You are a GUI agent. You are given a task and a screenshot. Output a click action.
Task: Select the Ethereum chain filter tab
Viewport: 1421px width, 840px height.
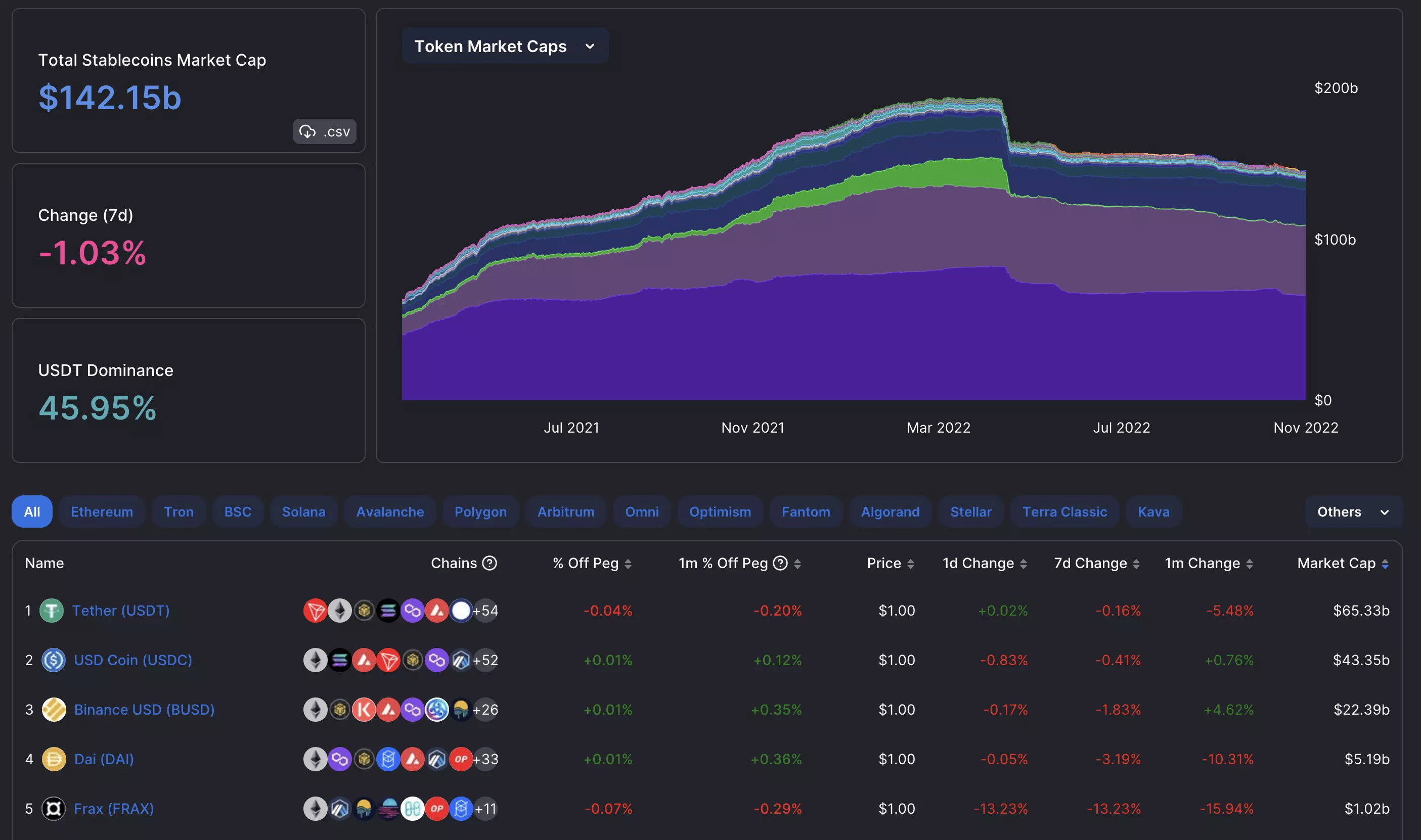pyautogui.click(x=102, y=511)
